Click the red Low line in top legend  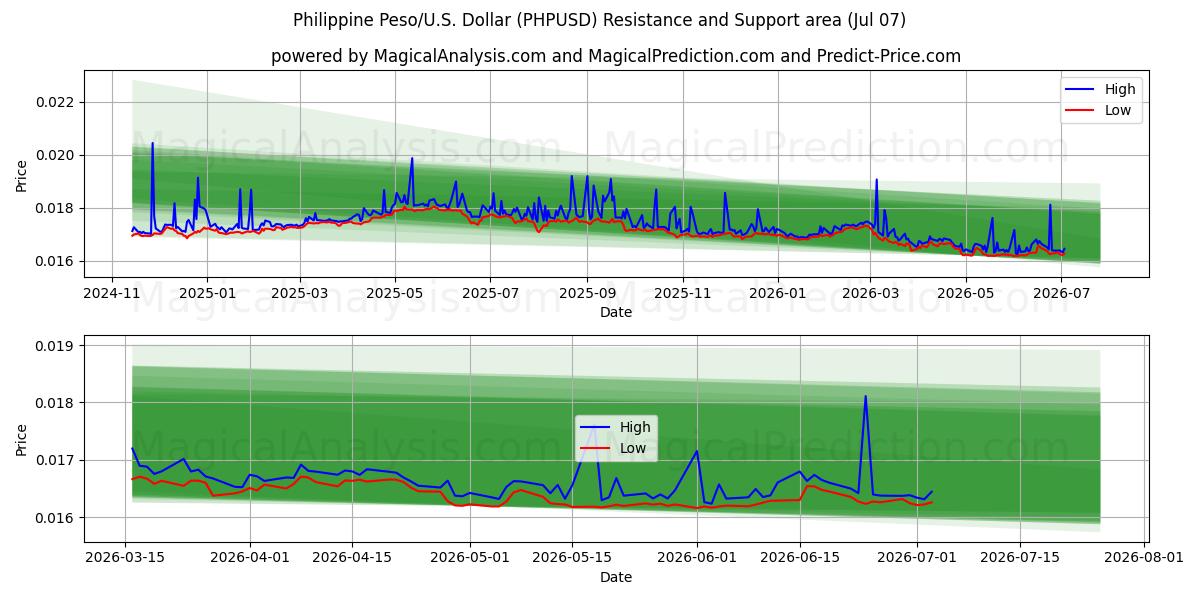1082,110
